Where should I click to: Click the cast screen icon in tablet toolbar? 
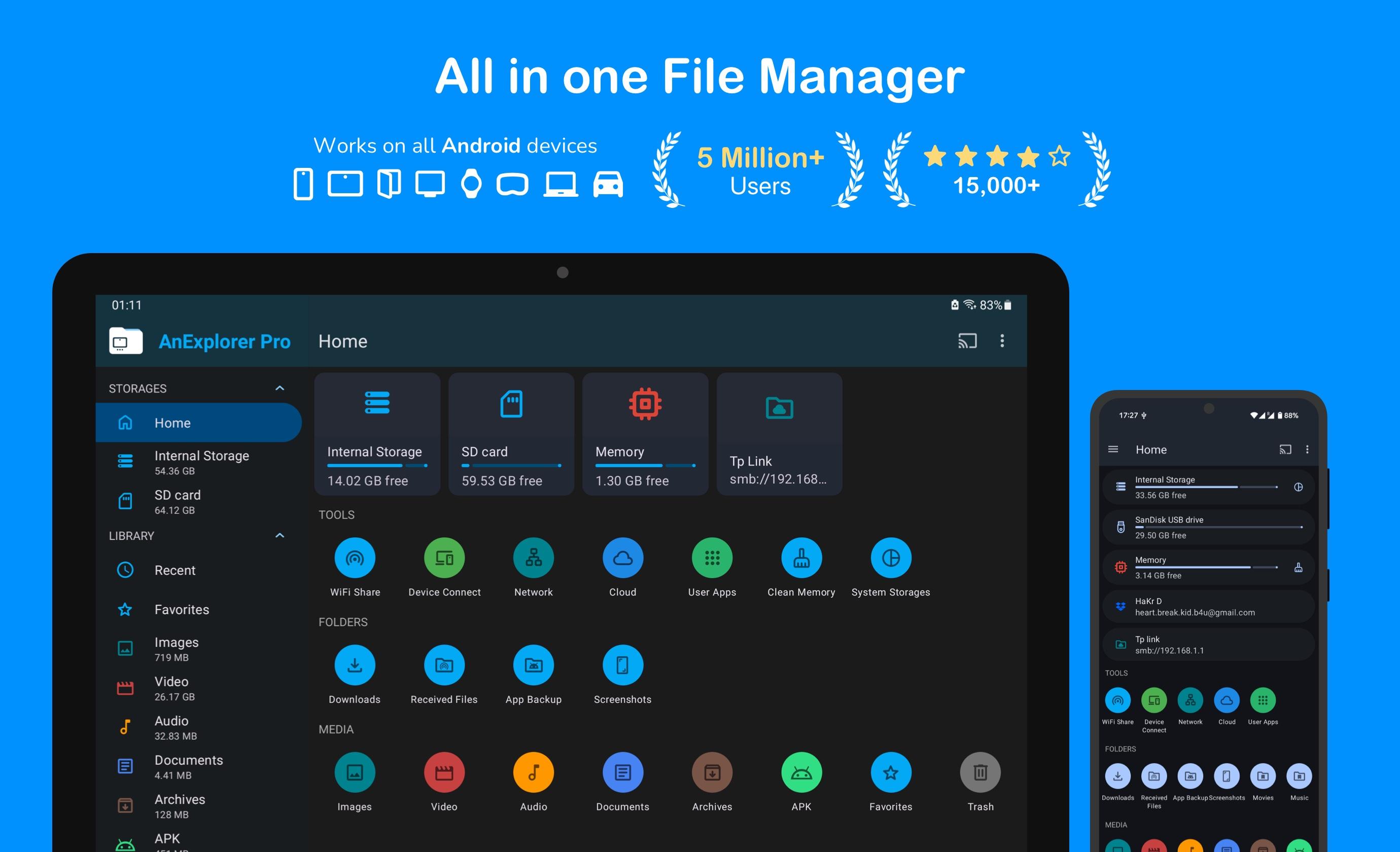[967, 341]
